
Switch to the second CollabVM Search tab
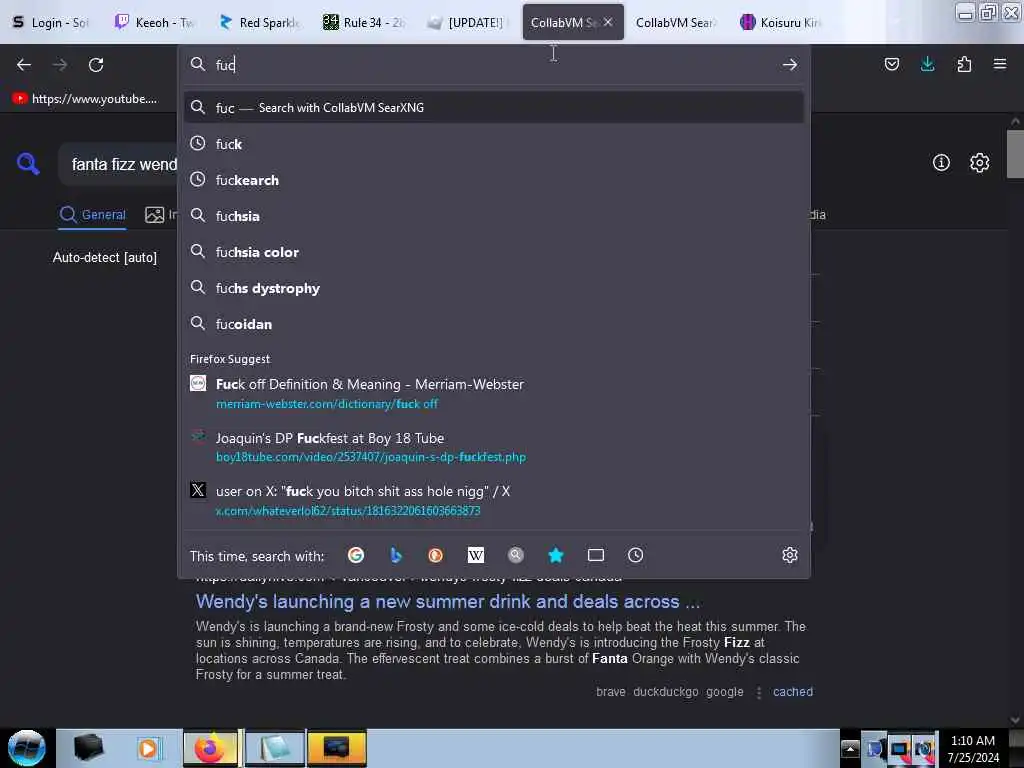tap(676, 22)
